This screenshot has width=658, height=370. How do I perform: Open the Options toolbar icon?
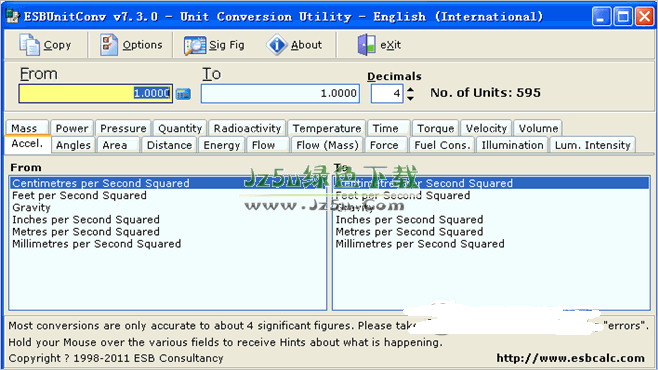tap(109, 45)
